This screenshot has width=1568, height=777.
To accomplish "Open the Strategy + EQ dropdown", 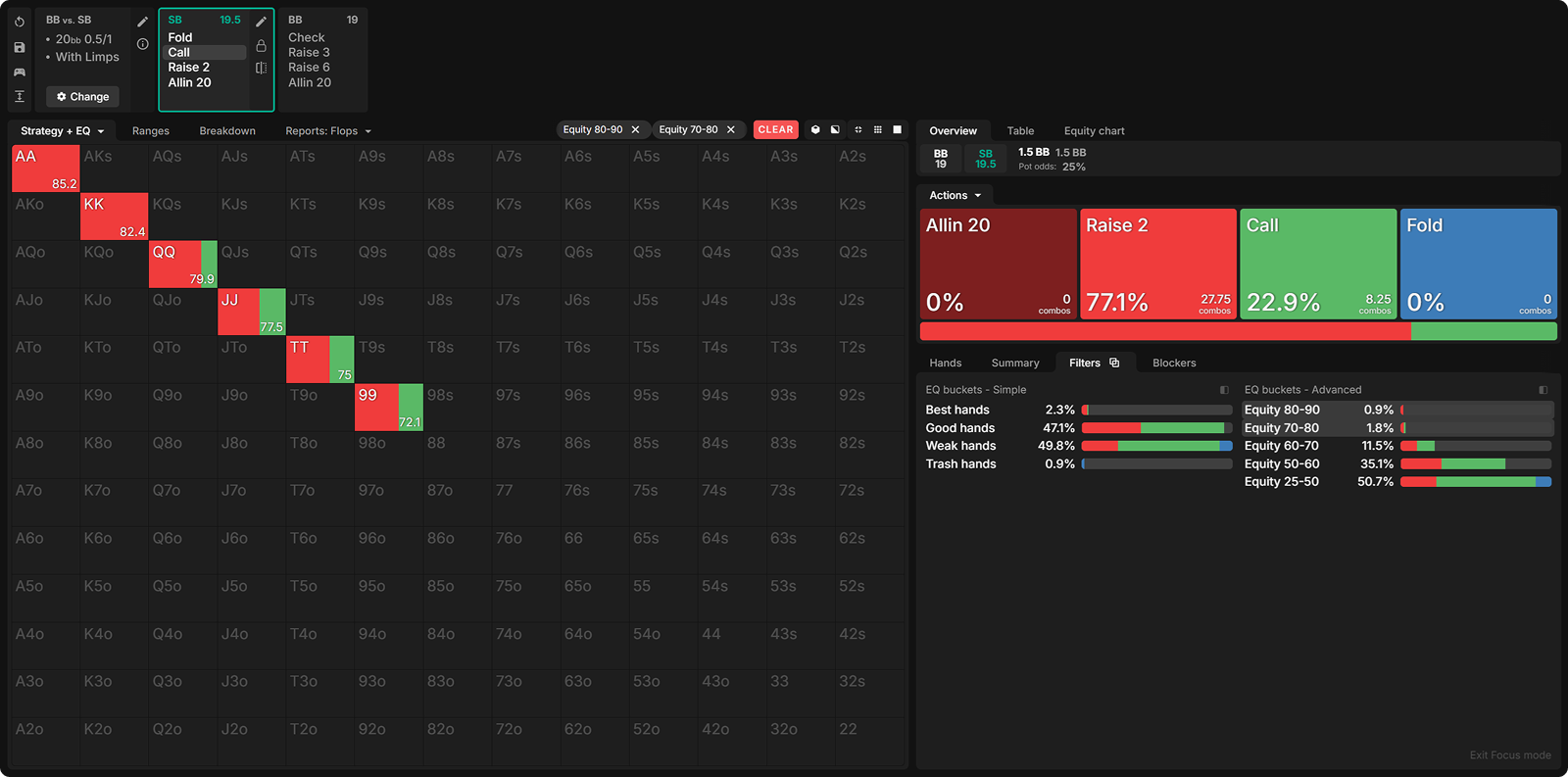I will tap(62, 130).
